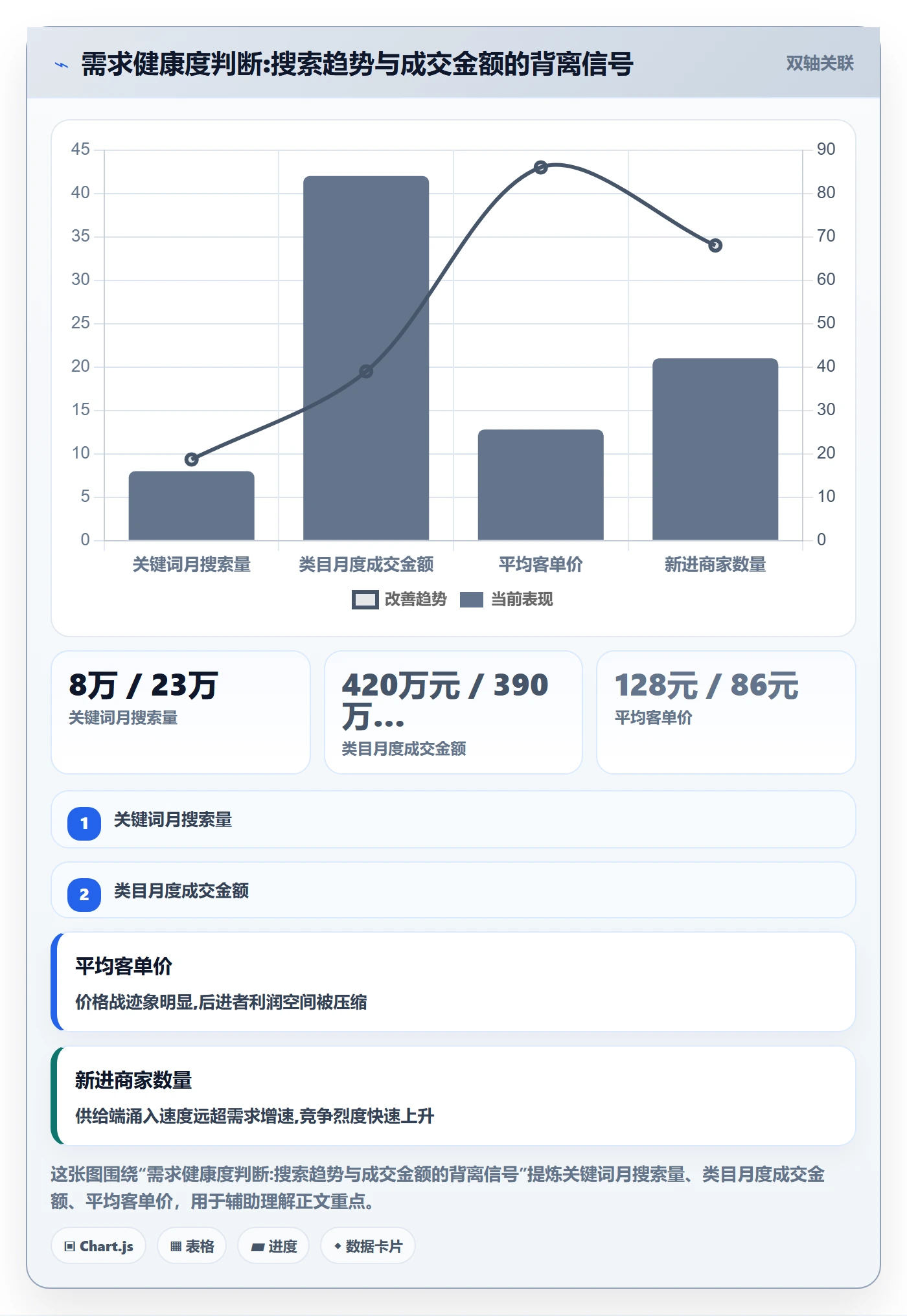The image size is (907, 1316).
Task: Open the 平均客单价 price-war note card
Action: pos(454,982)
